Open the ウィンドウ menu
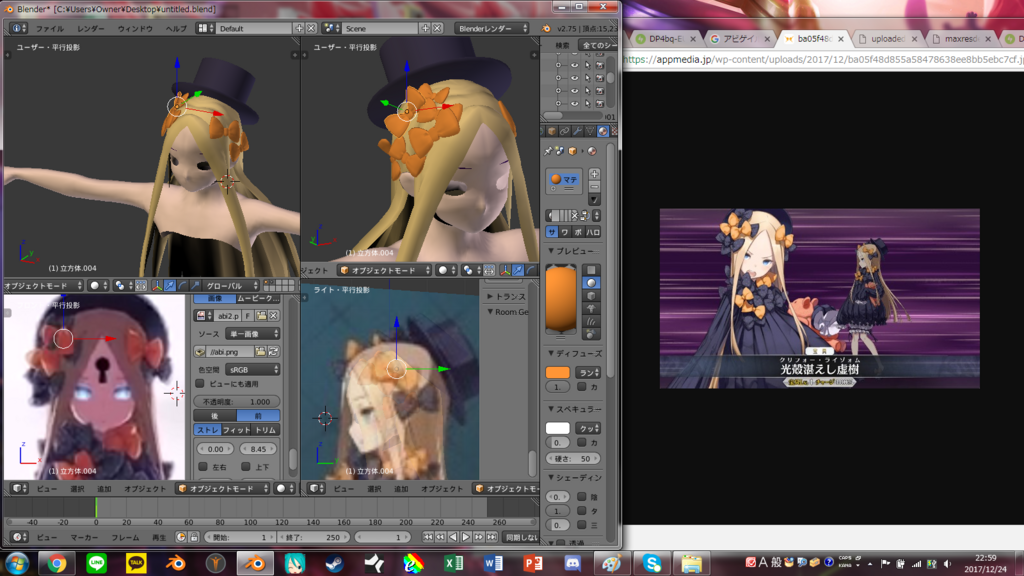 point(135,29)
